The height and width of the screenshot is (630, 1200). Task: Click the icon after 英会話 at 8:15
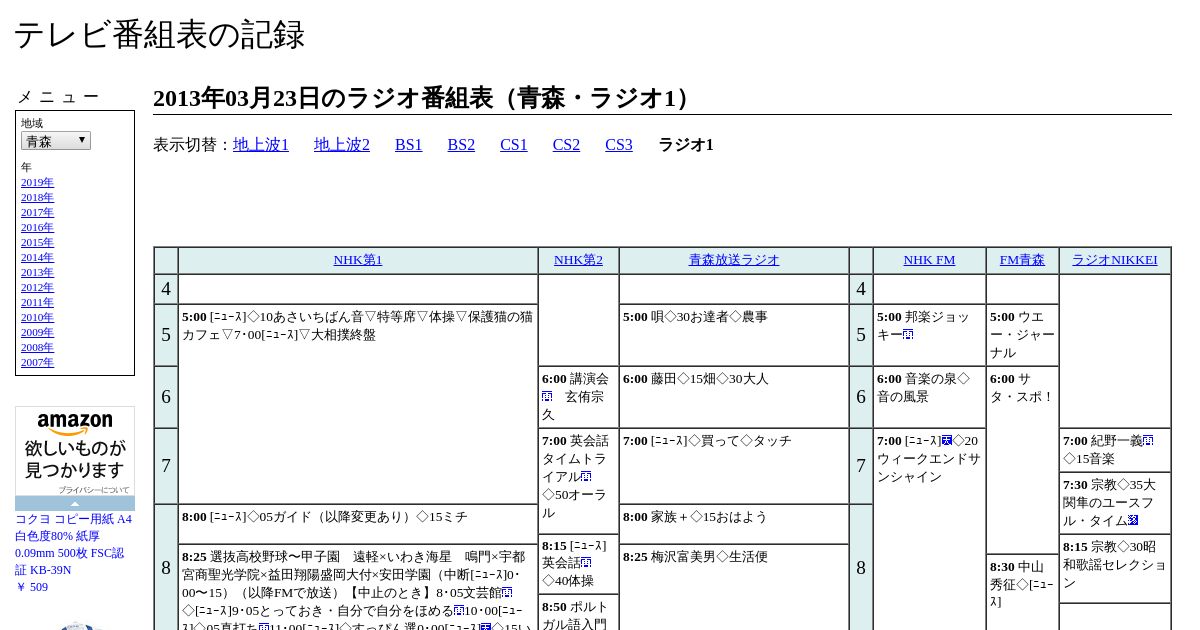click(x=585, y=563)
